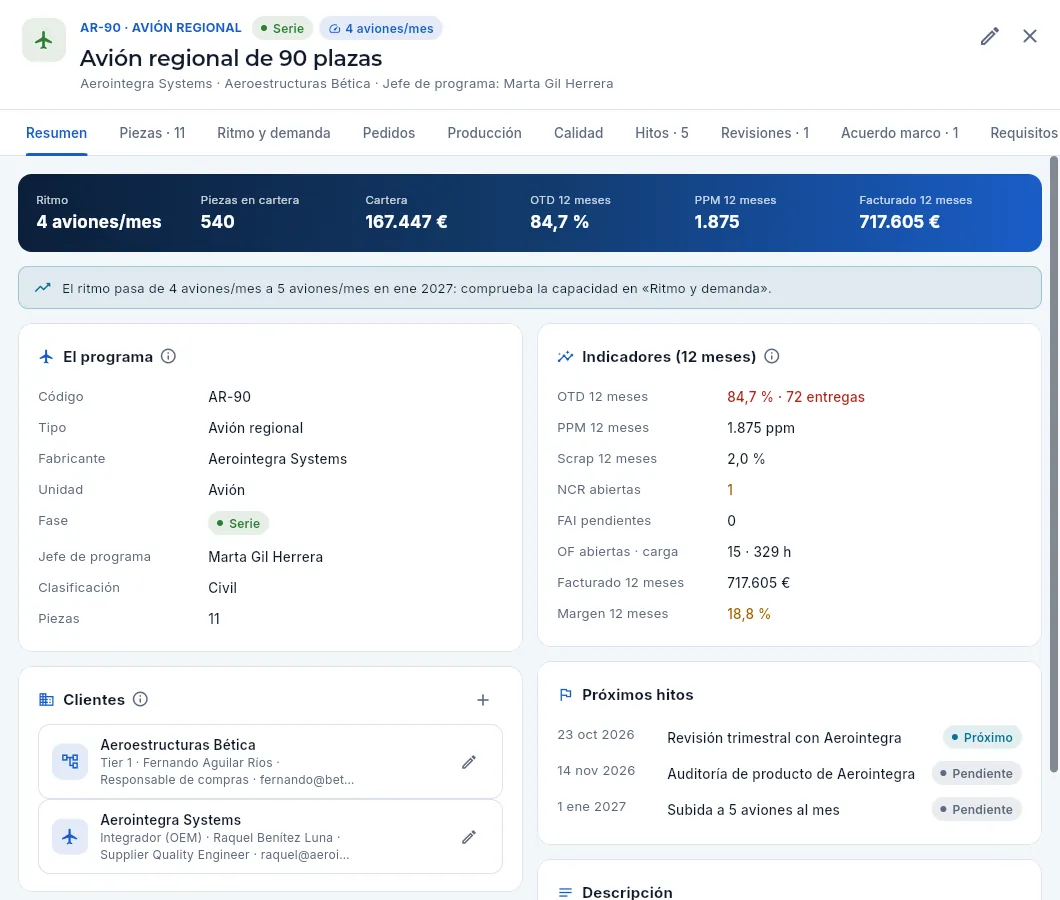Viewport: 1060px width, 900px height.
Task: Click the Aerointegra Systems client card
Action: [270, 837]
